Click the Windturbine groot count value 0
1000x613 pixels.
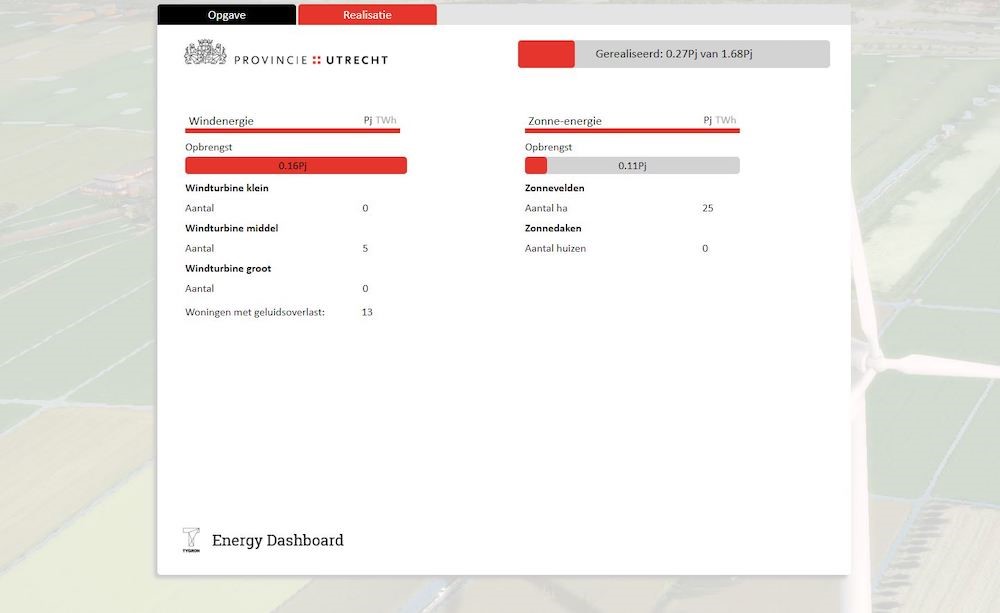click(365, 288)
